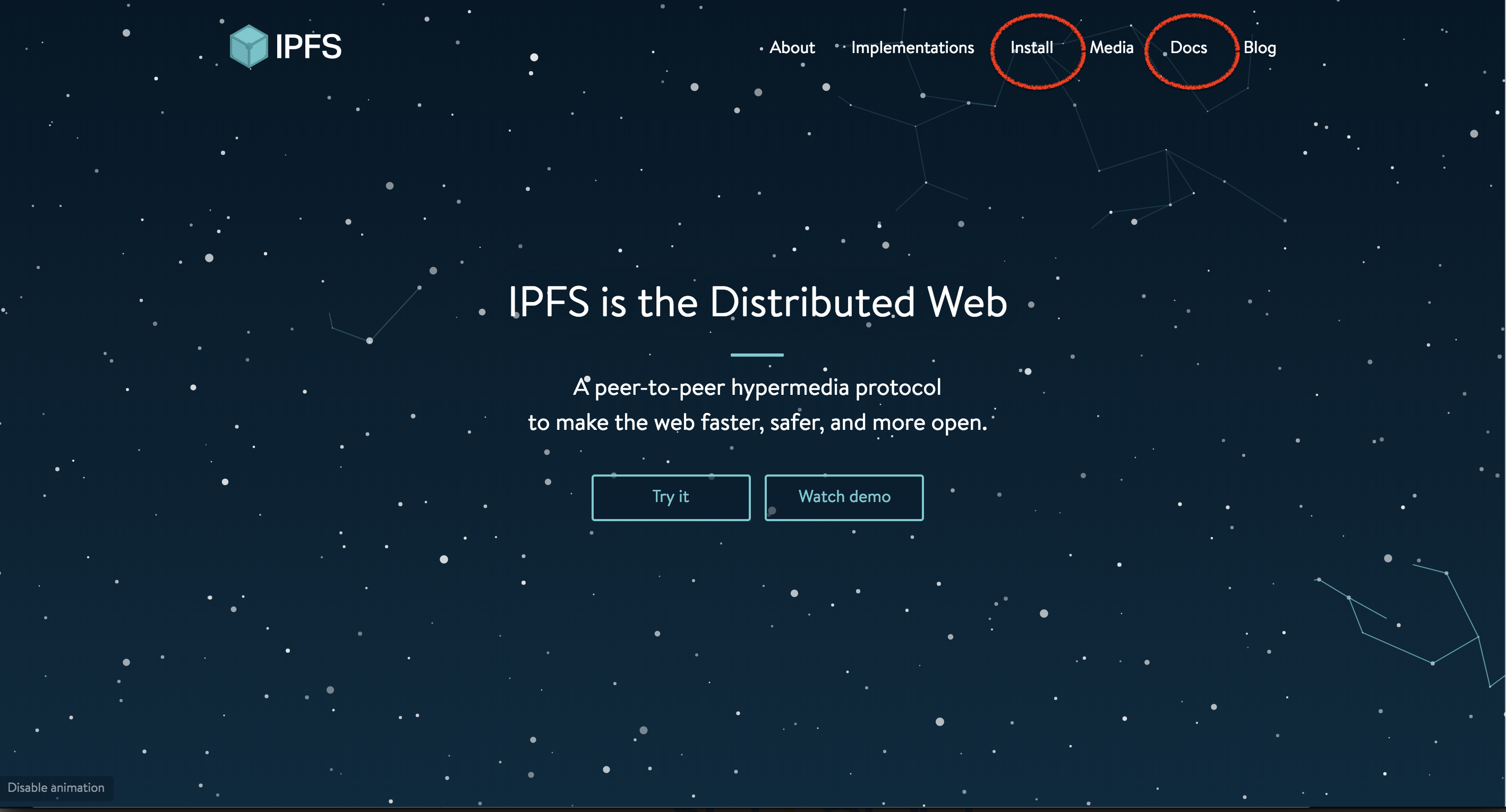Click the IPFS wordmark beside the cube

point(308,47)
